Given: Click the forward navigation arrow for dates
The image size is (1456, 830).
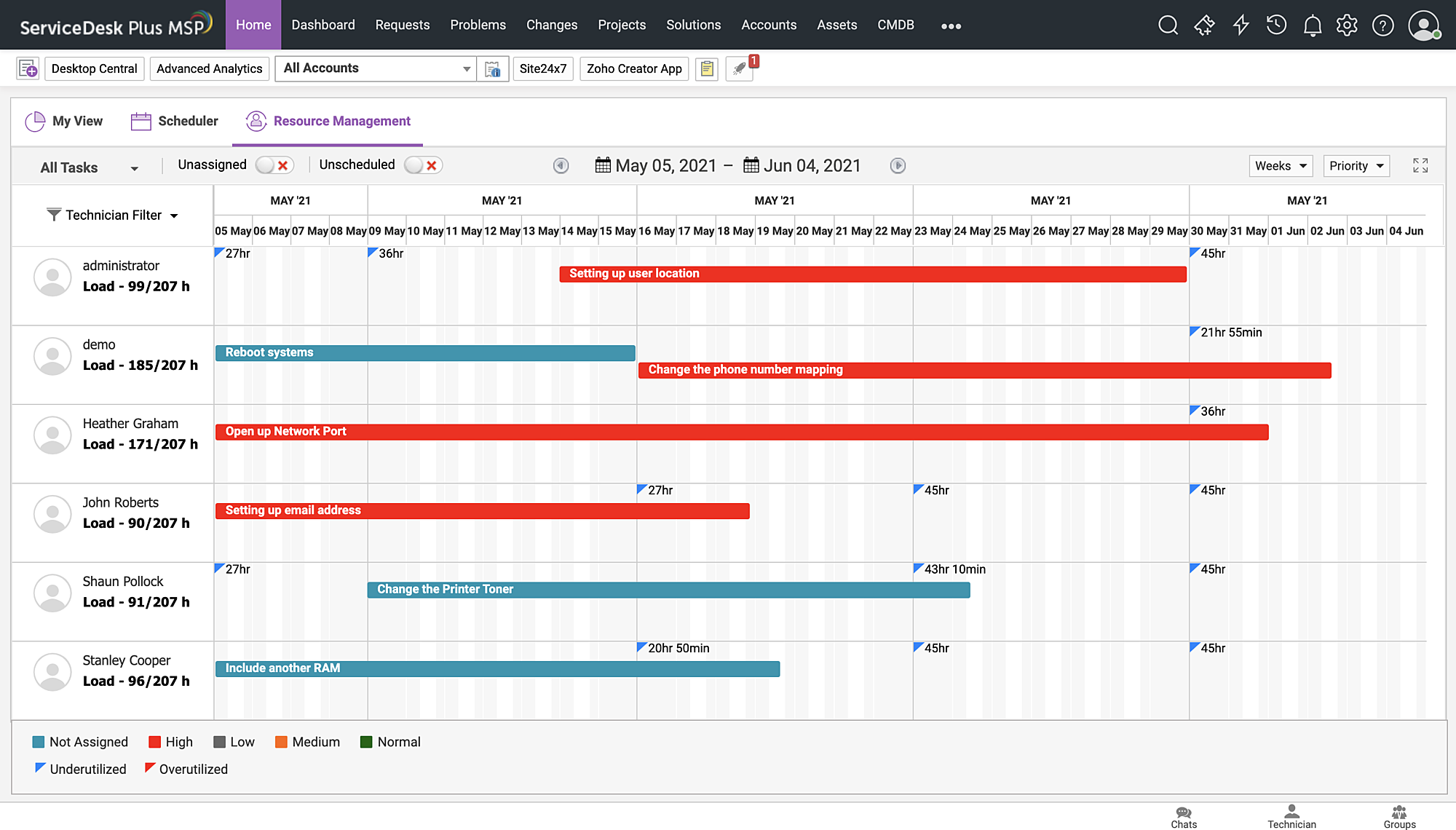Looking at the screenshot, I should 898,166.
